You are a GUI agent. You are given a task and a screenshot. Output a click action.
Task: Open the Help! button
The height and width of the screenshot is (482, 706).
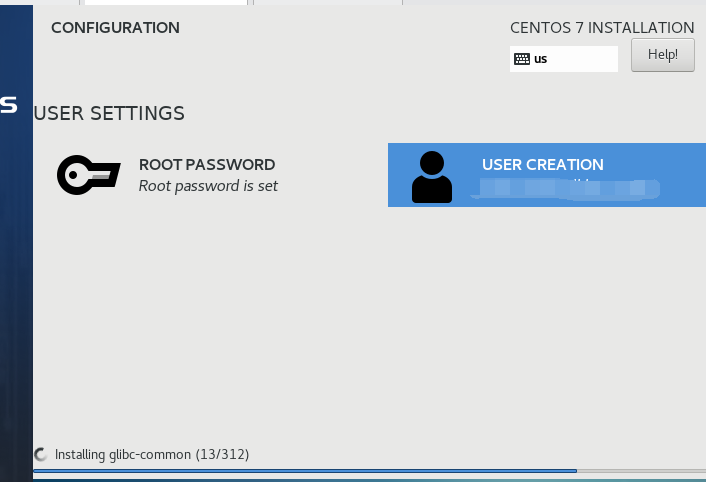[x=663, y=55]
